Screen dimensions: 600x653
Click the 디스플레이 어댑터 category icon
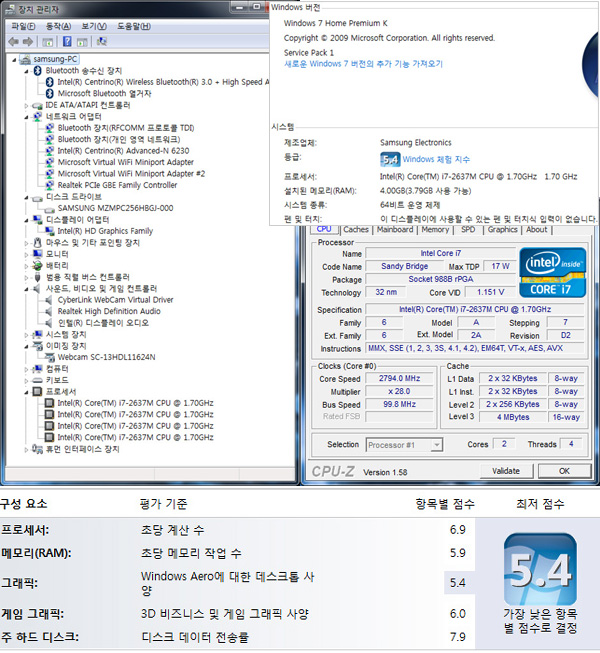pyautogui.click(x=37, y=219)
